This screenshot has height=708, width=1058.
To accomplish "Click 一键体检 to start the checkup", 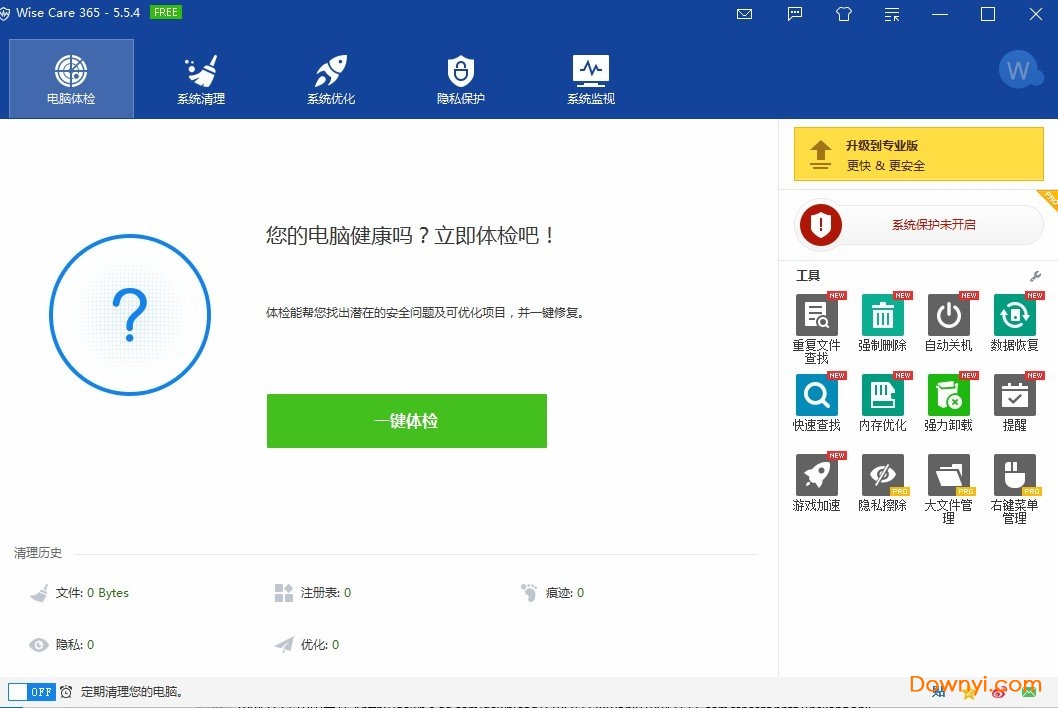I will click(407, 421).
